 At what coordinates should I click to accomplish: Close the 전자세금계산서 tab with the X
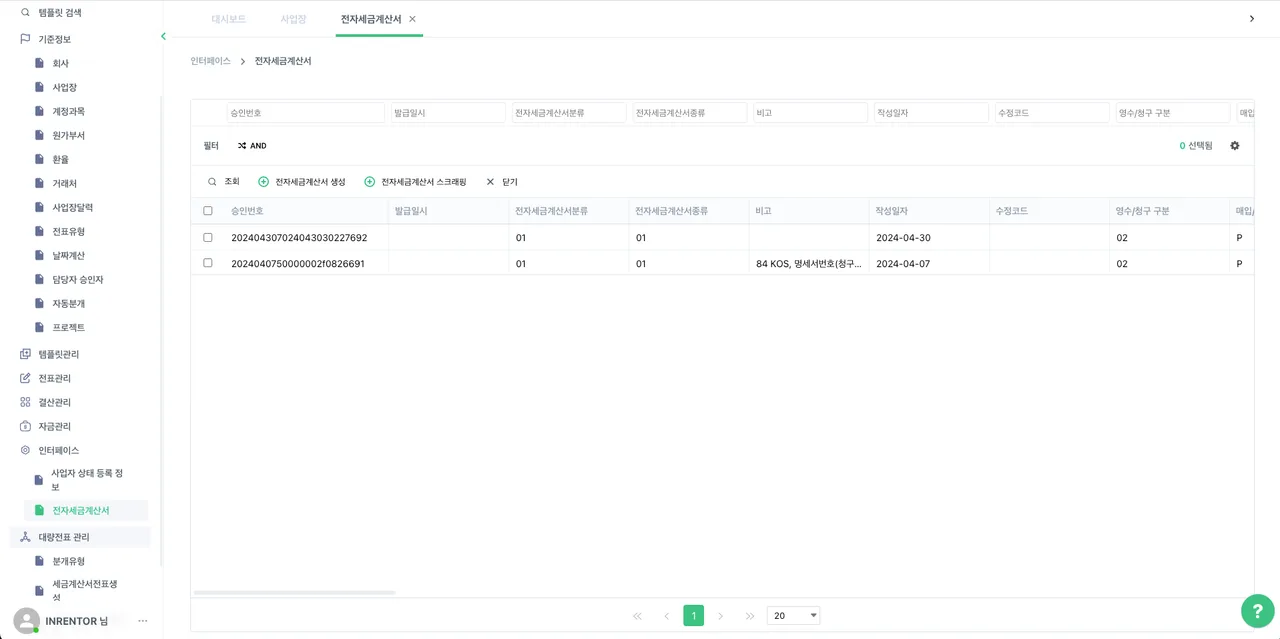412,19
